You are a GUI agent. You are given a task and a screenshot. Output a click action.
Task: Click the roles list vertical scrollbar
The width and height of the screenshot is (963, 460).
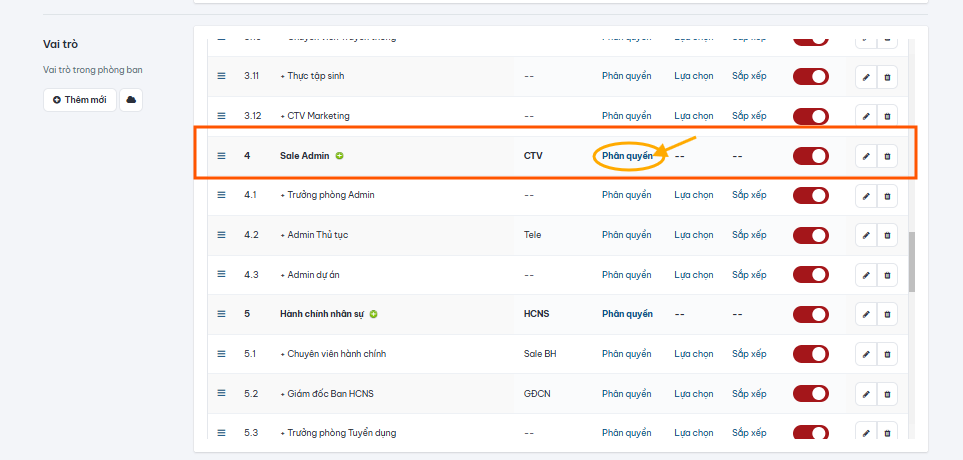[x=911, y=262]
